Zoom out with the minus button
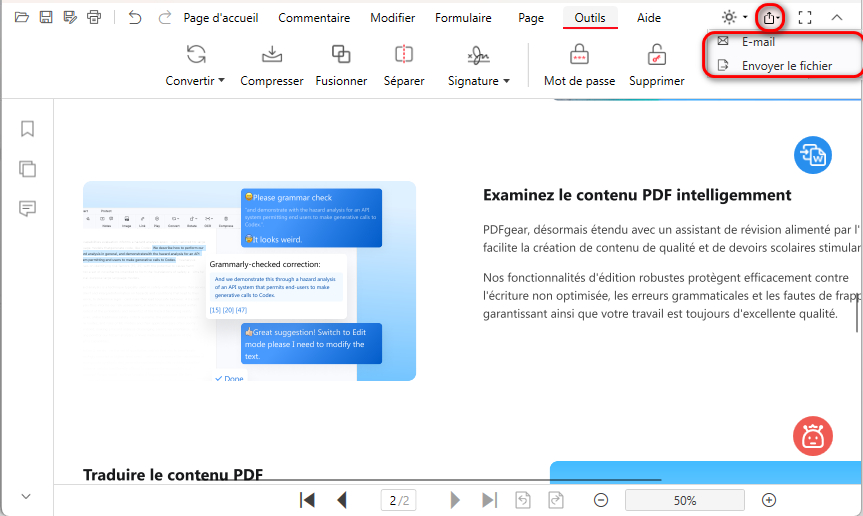 pos(601,500)
